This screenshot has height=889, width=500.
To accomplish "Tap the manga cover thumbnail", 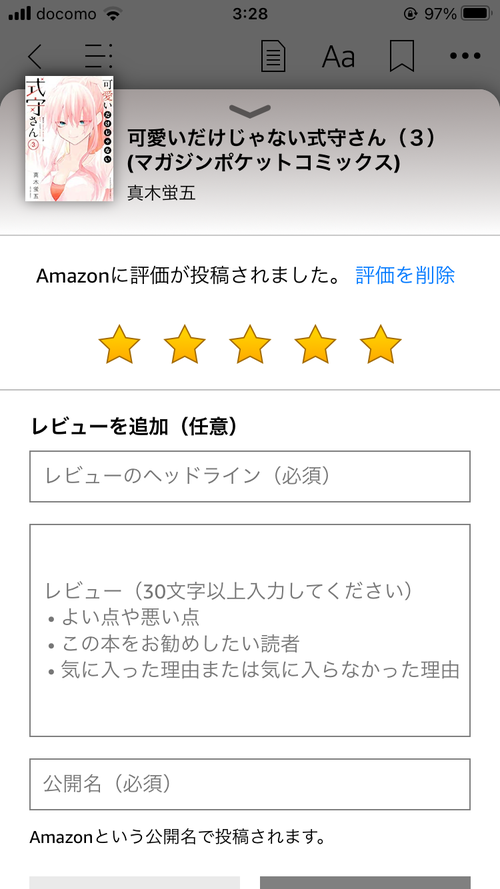I will [x=69, y=138].
